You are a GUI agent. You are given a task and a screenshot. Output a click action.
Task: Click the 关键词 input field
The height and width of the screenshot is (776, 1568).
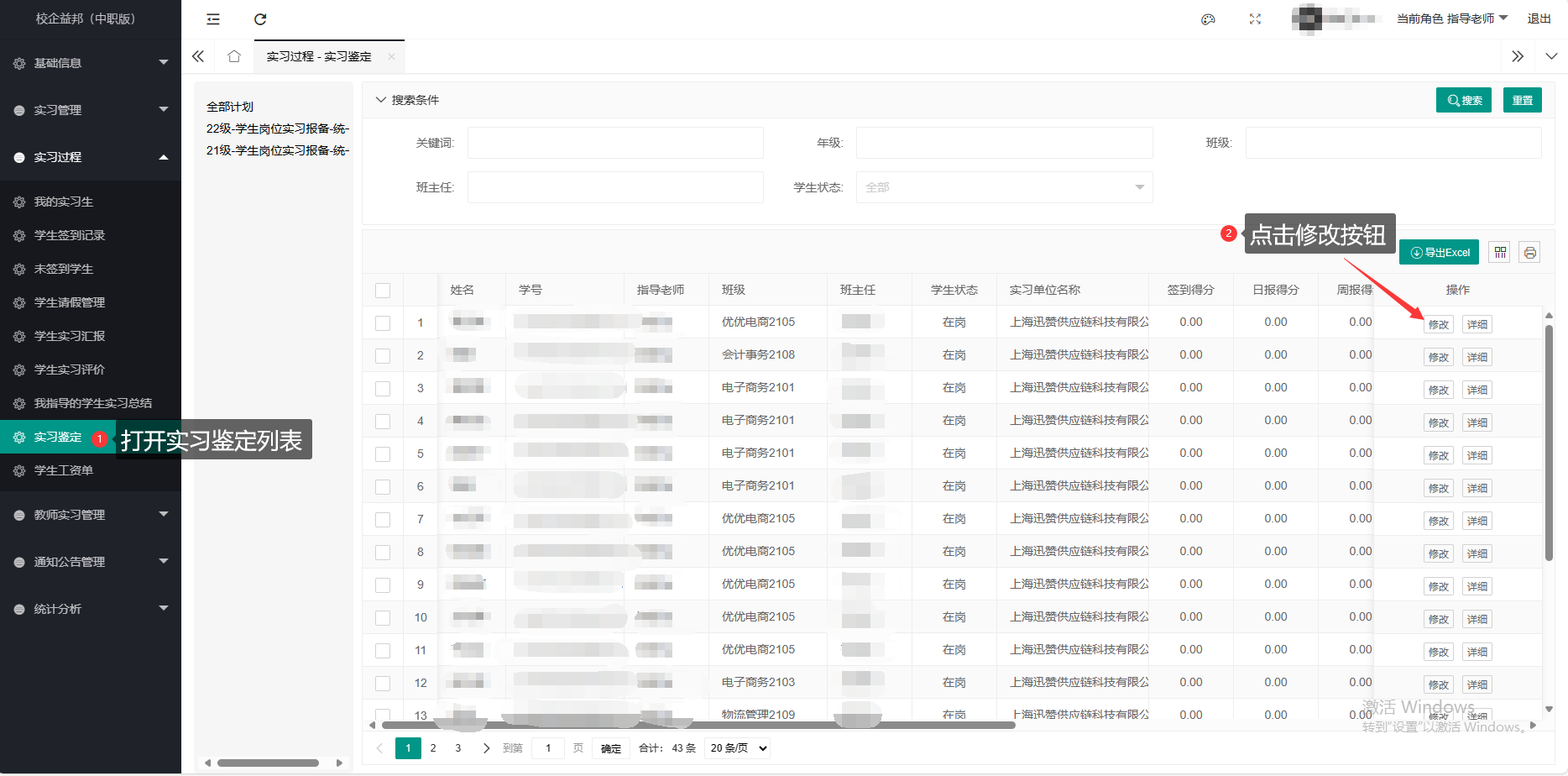click(x=615, y=143)
